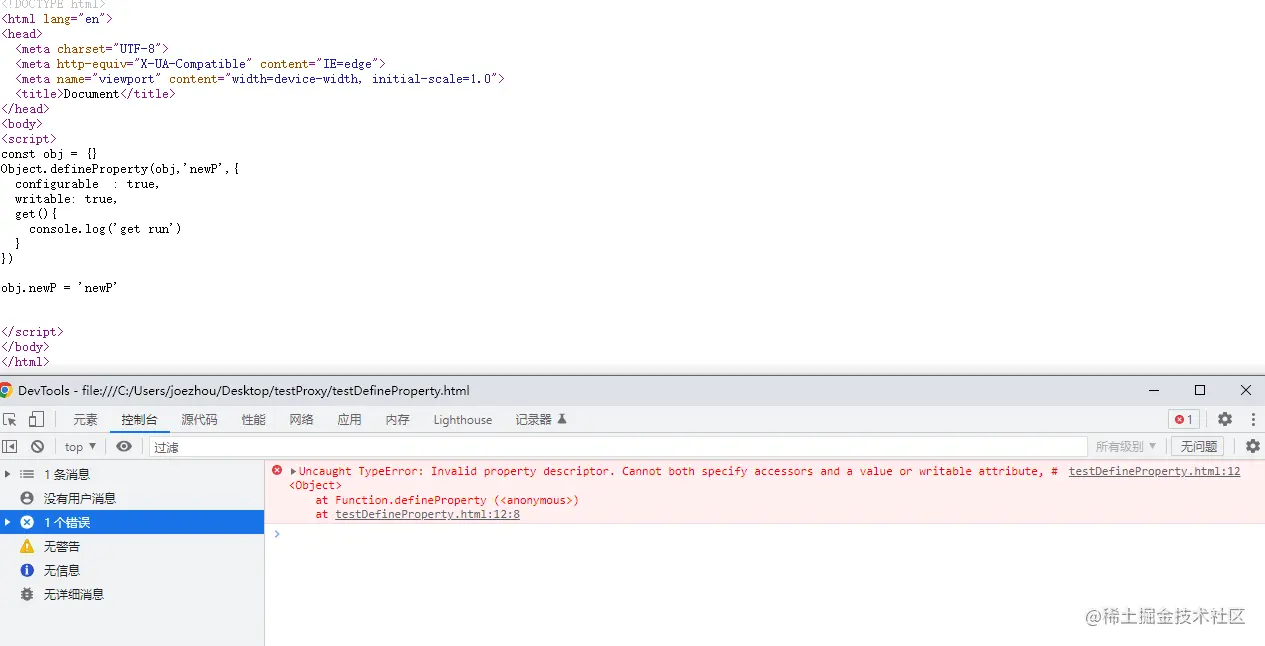The image size is (1265, 646).
Task: Expand the 1 条消息 sidebar group
Action: click(x=8, y=474)
